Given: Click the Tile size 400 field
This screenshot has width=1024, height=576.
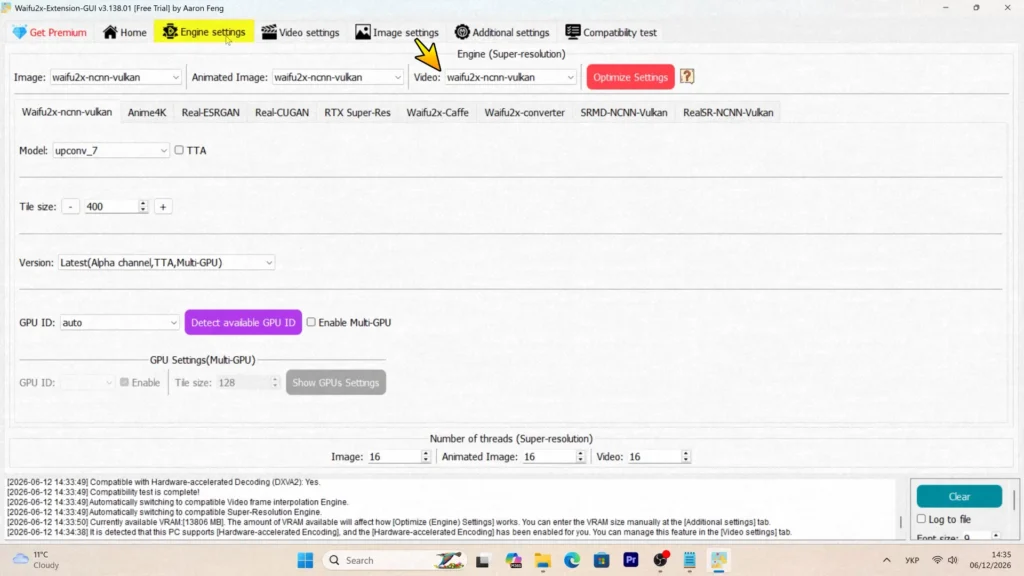Looking at the screenshot, I should click(x=111, y=206).
